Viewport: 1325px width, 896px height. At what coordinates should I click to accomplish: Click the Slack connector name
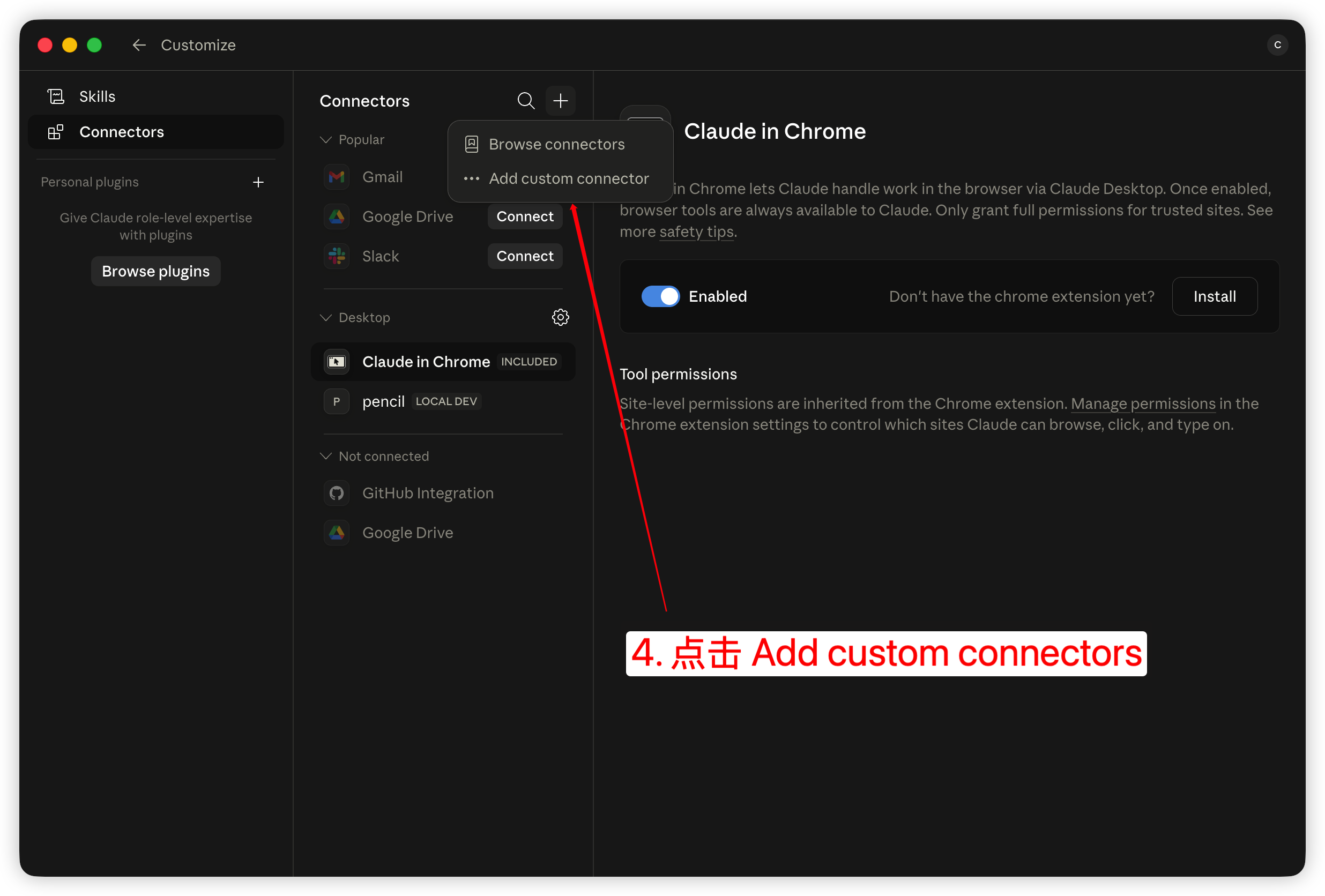click(x=380, y=256)
